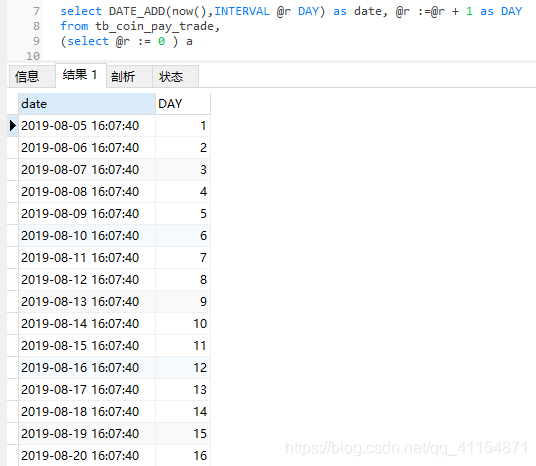
Task: Click the date column header
Action: (87, 104)
